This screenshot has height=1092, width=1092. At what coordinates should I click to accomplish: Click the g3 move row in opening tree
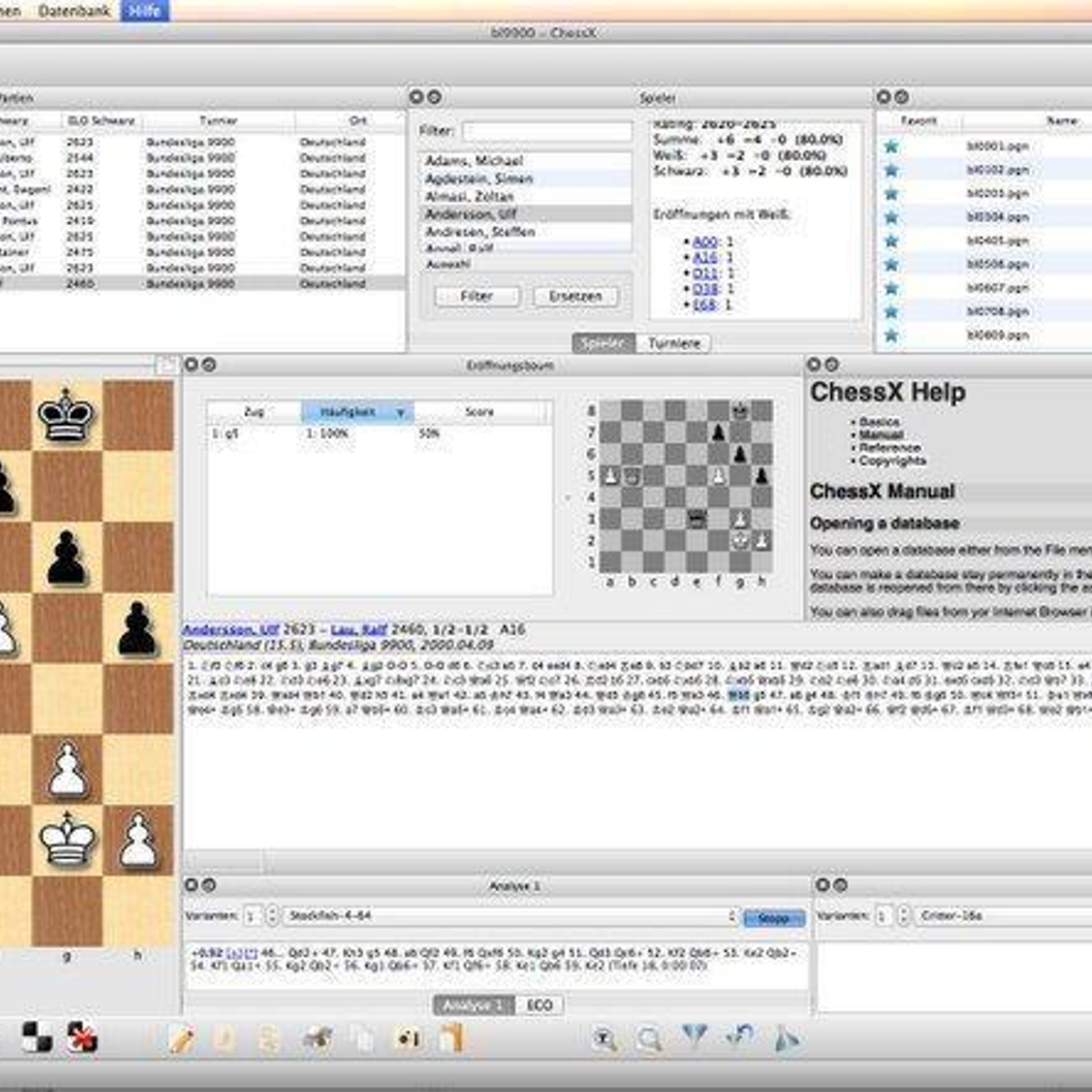pyautogui.click(x=379, y=434)
